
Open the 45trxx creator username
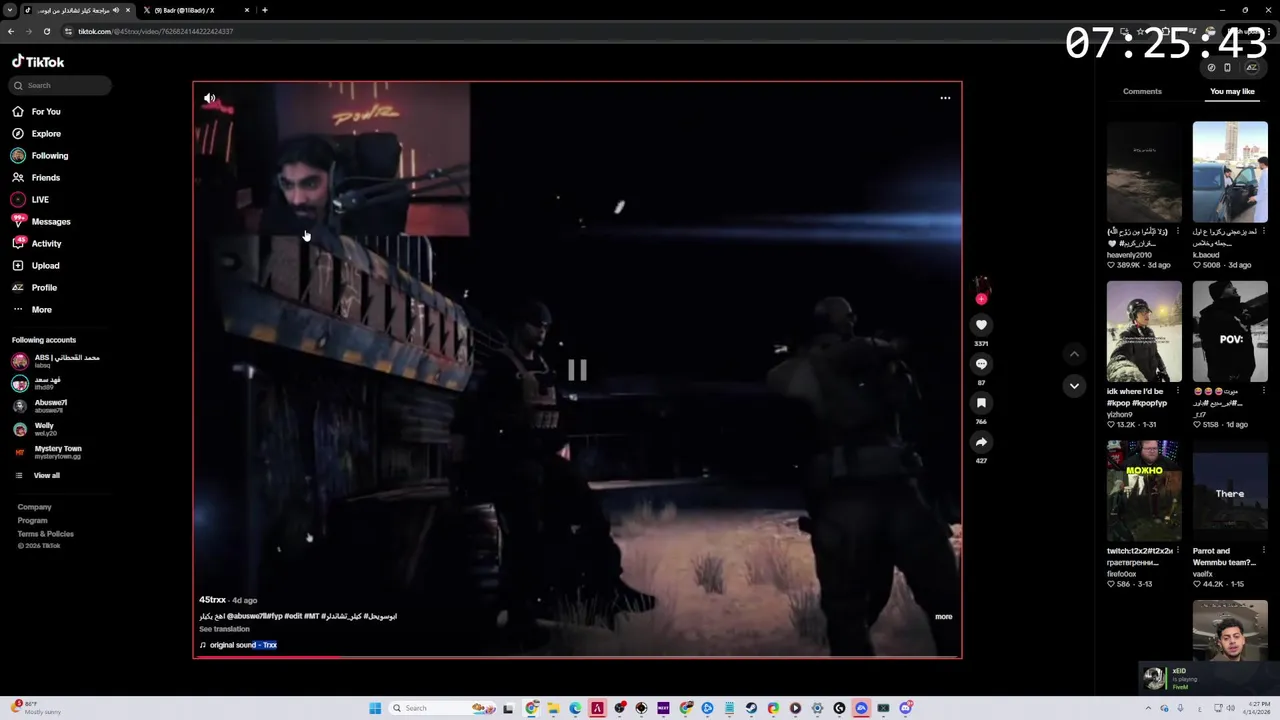[x=212, y=600]
